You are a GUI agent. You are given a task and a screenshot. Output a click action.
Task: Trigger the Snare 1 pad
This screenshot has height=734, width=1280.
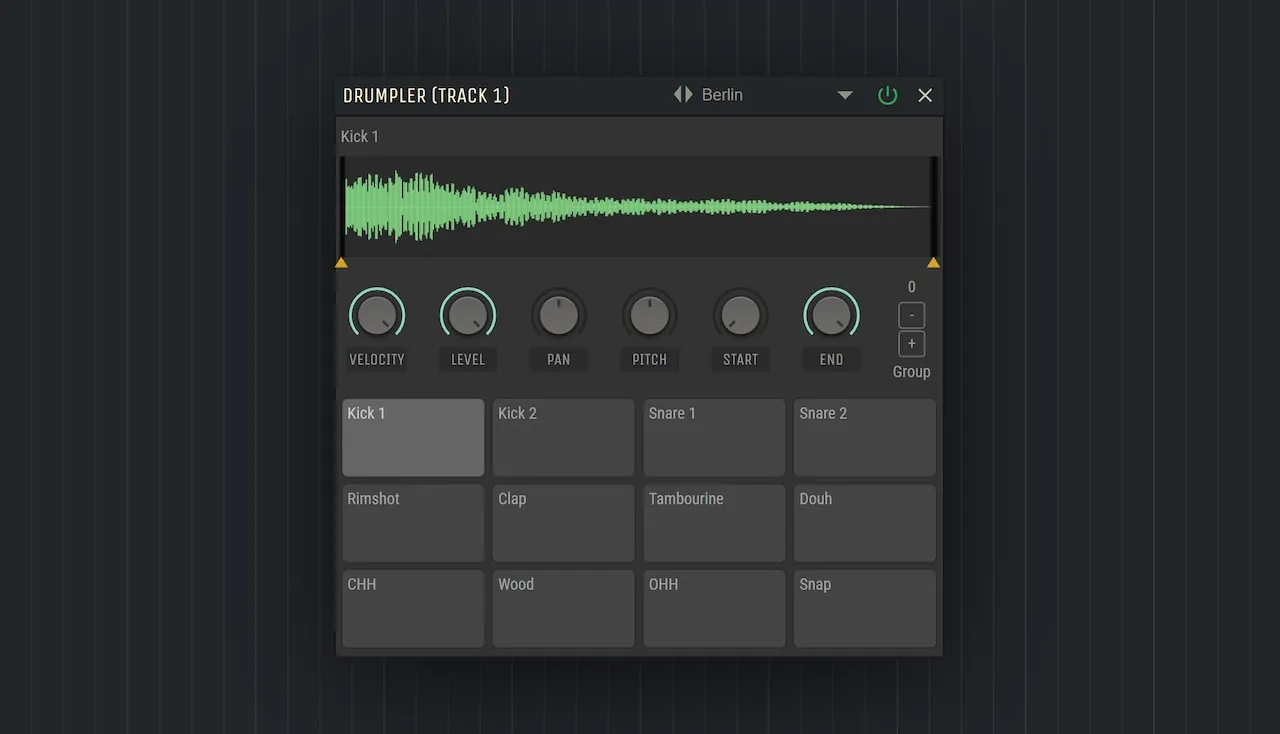(714, 438)
